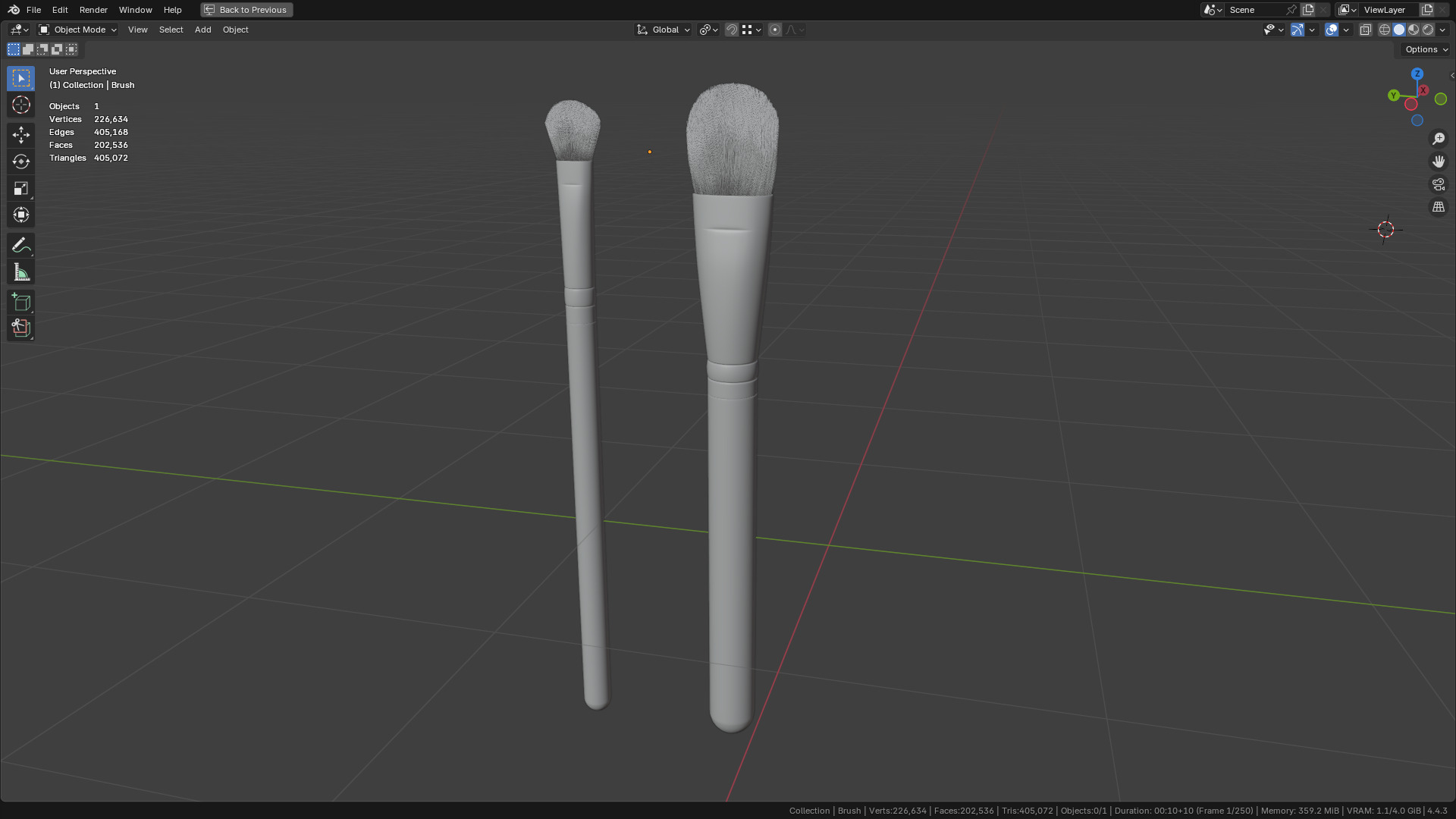Activate the Transform tool

(x=20, y=215)
